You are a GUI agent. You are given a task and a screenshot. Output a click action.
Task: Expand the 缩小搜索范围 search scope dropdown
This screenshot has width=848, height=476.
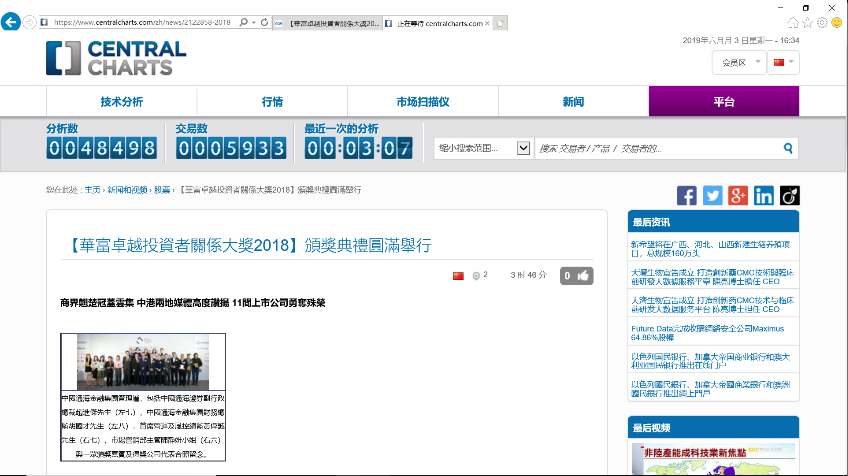482,148
